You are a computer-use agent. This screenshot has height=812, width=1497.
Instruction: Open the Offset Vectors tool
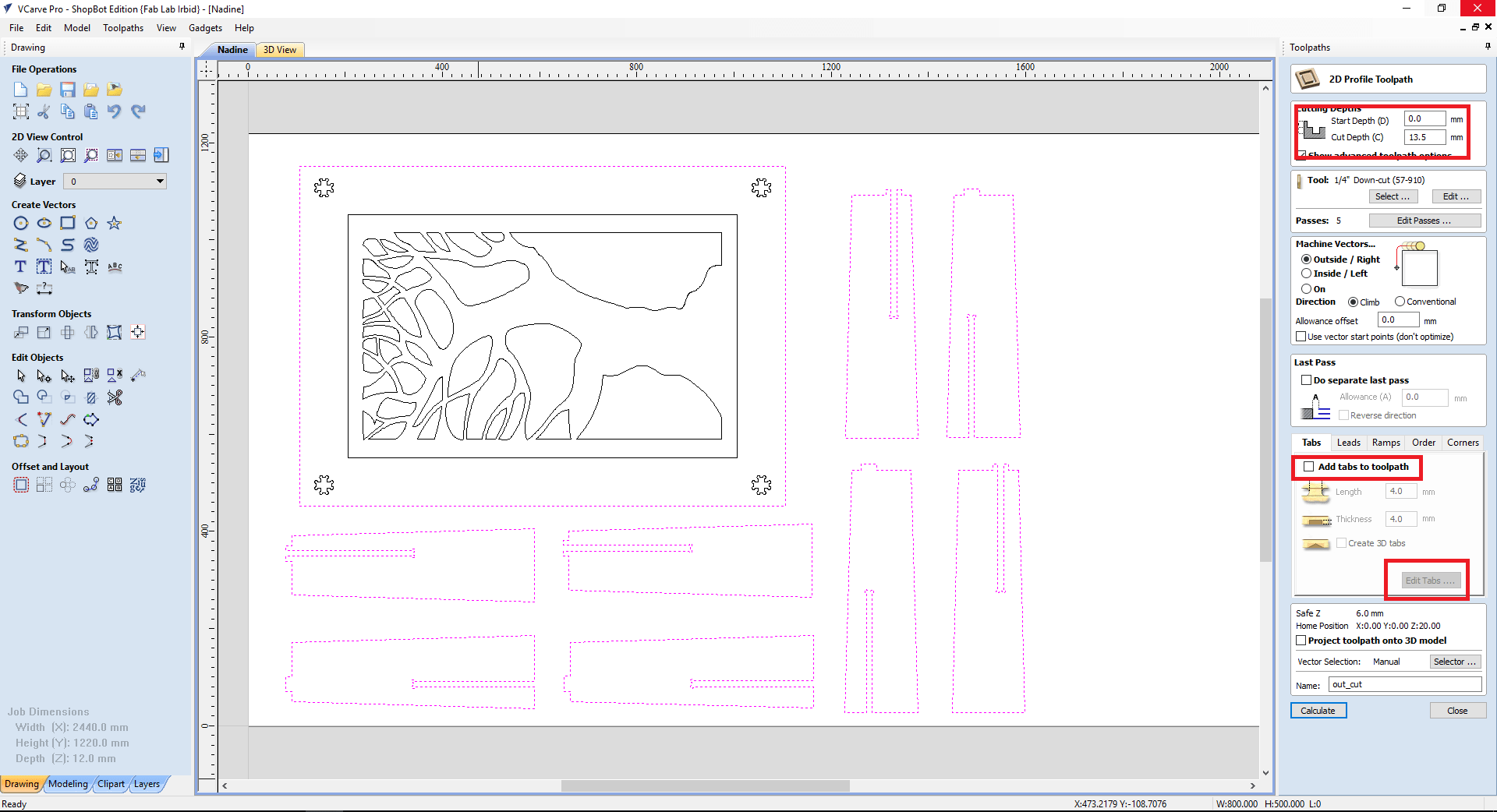point(21,485)
